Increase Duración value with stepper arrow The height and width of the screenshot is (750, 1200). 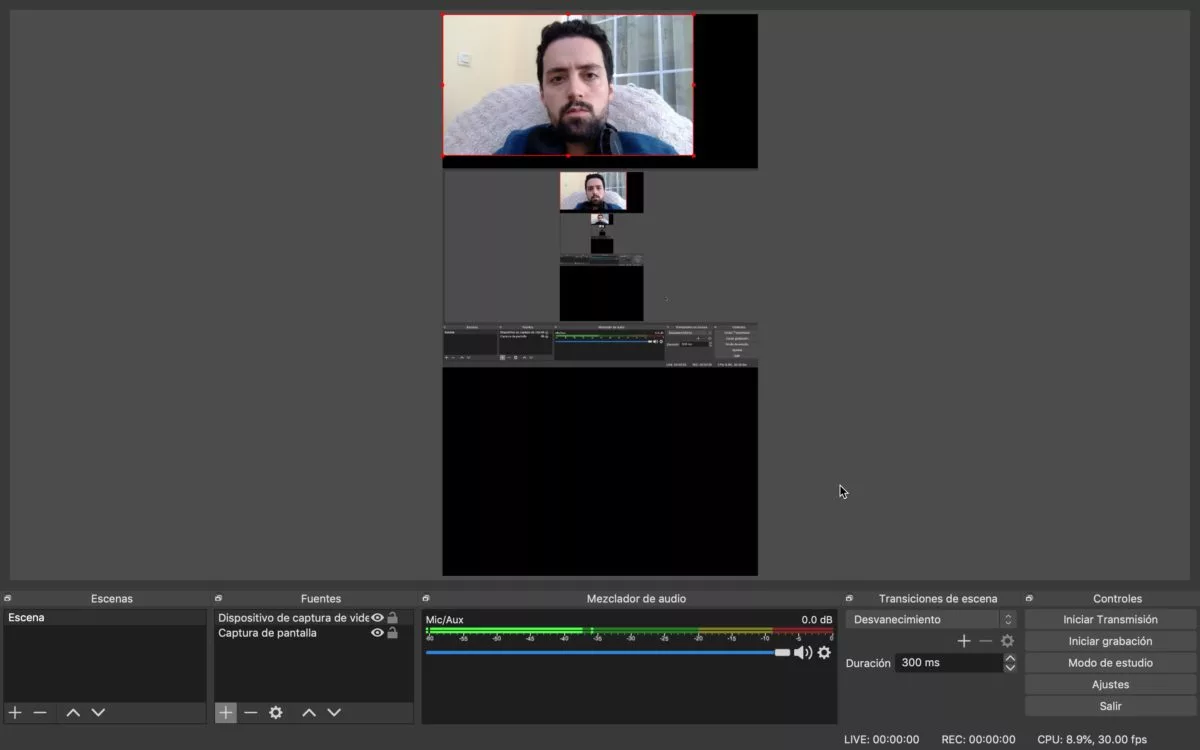pos(1010,658)
